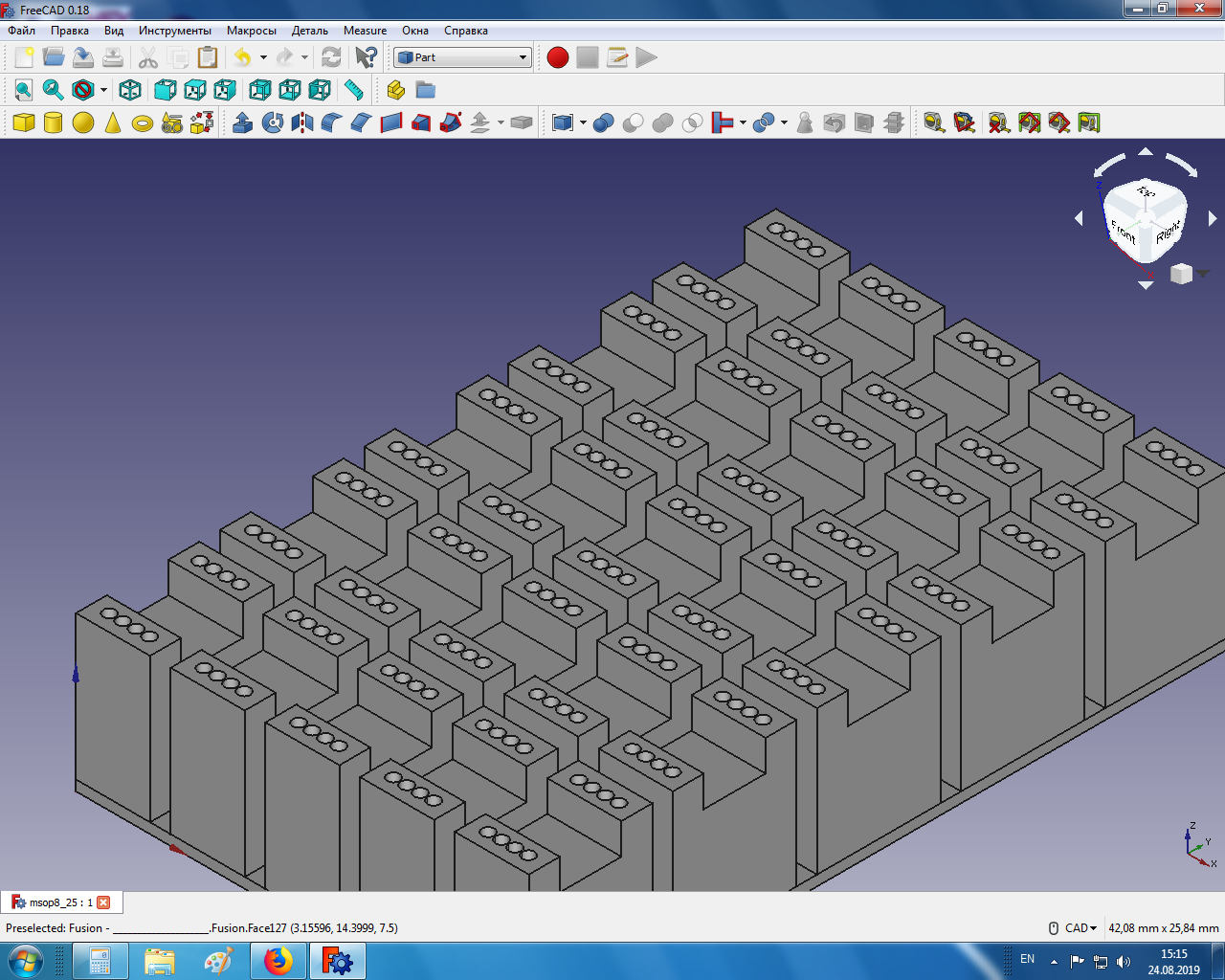The width and height of the screenshot is (1225, 980).
Task: Click the Clear All measurements icon
Action: (999, 122)
